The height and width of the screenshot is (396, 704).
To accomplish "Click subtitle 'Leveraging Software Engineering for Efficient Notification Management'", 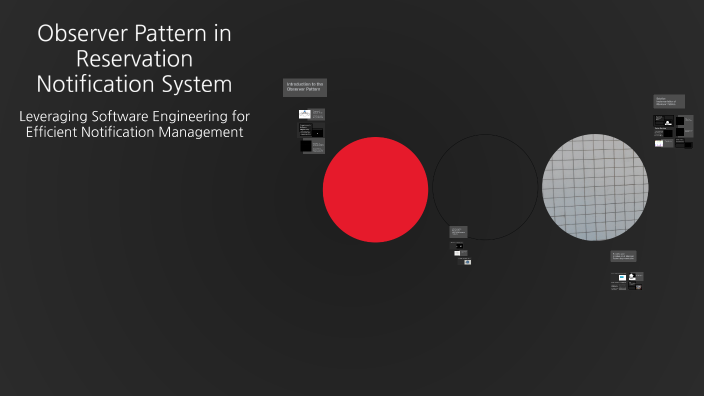I will pos(134,124).
